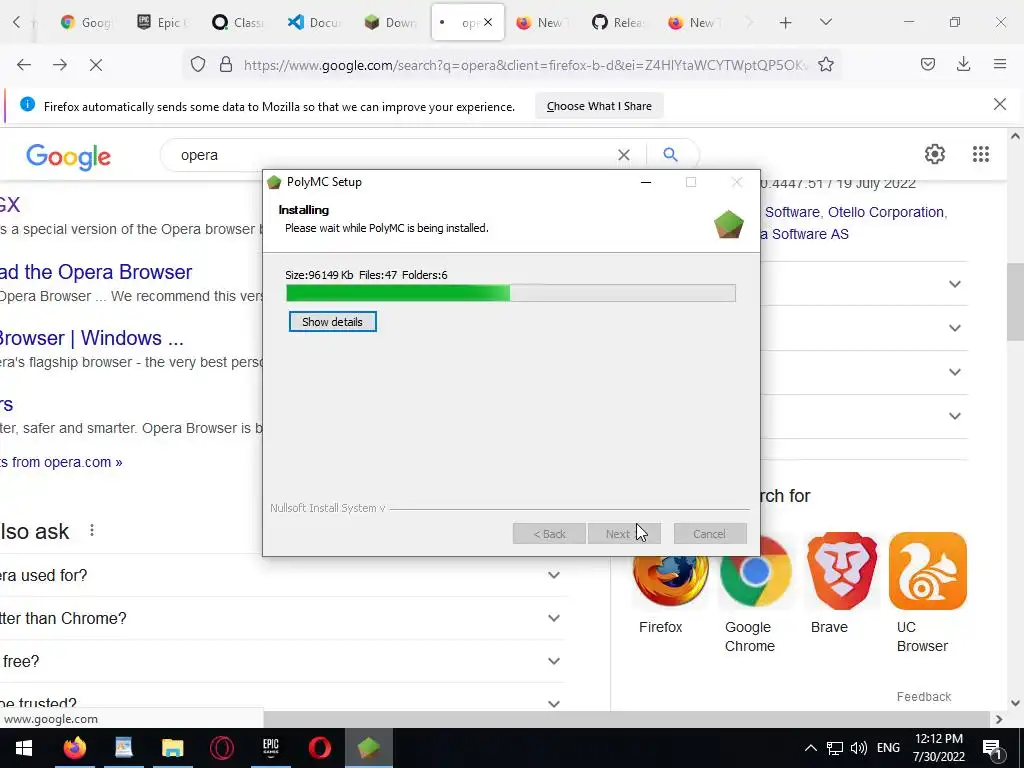Dismiss the Firefox data notification bar

(x=1000, y=104)
